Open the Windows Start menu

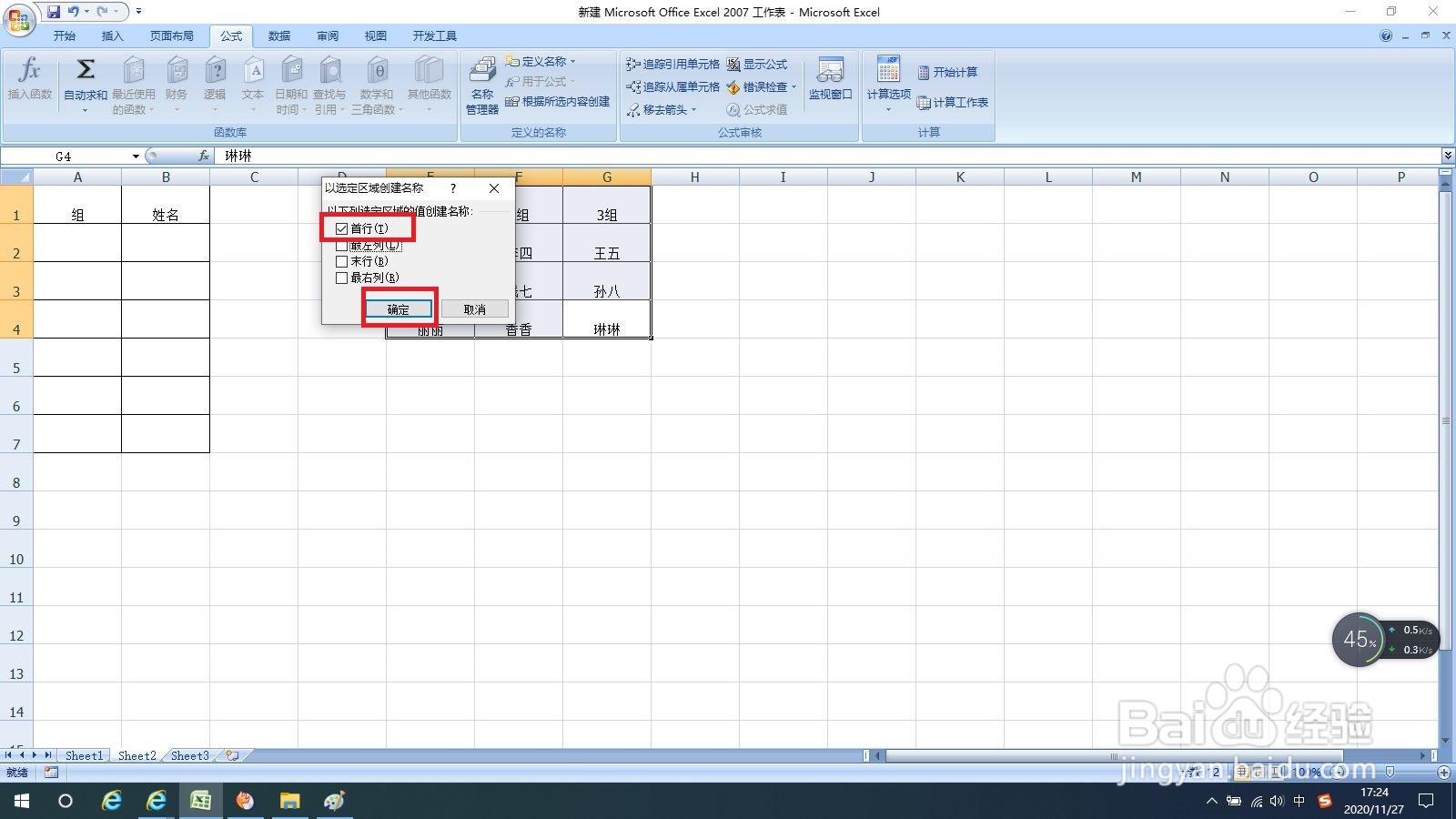pos(22,801)
